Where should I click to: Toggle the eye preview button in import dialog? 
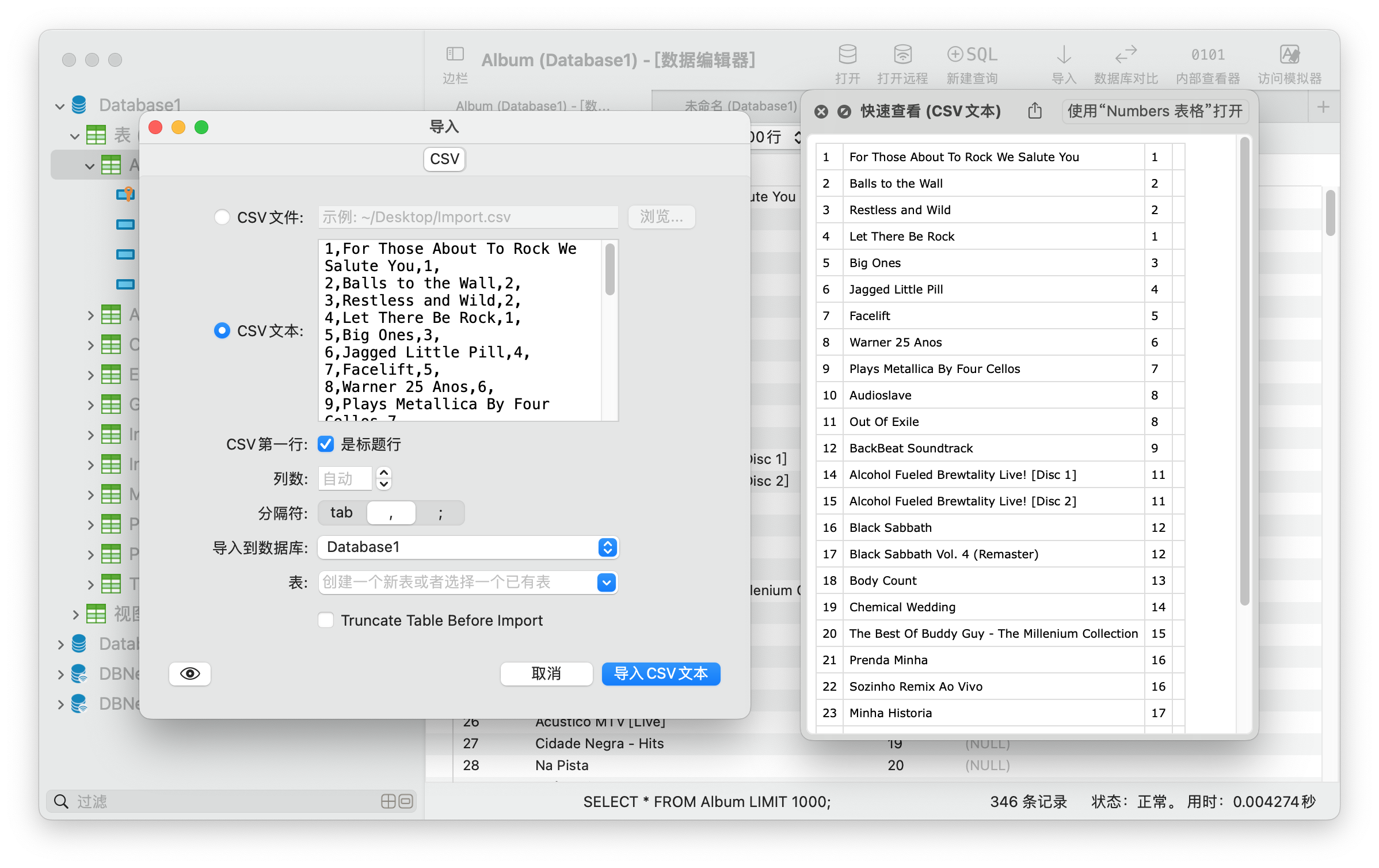pyautogui.click(x=190, y=673)
